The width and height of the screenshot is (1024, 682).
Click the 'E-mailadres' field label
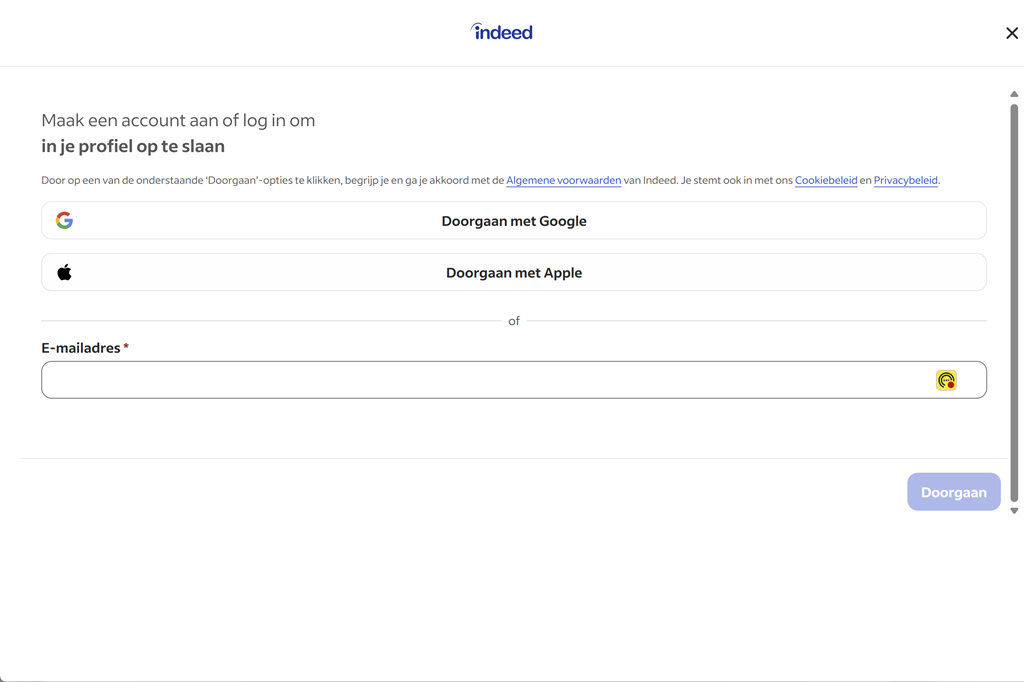[x=80, y=348]
